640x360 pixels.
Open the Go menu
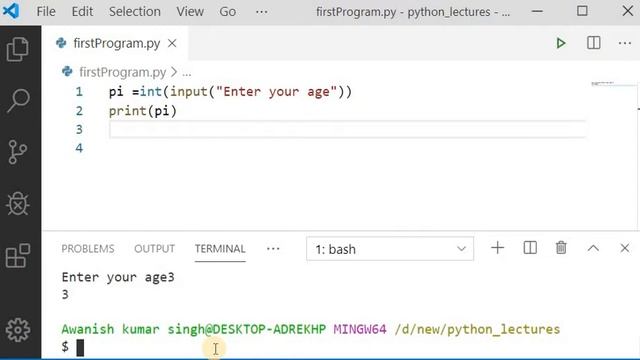pyautogui.click(x=227, y=11)
